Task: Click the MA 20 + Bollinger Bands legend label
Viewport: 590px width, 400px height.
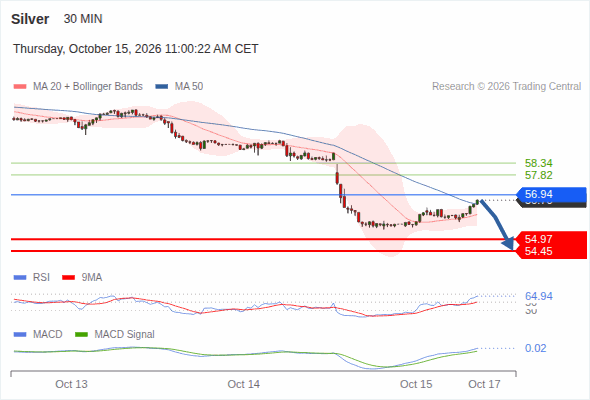Action: (88, 87)
